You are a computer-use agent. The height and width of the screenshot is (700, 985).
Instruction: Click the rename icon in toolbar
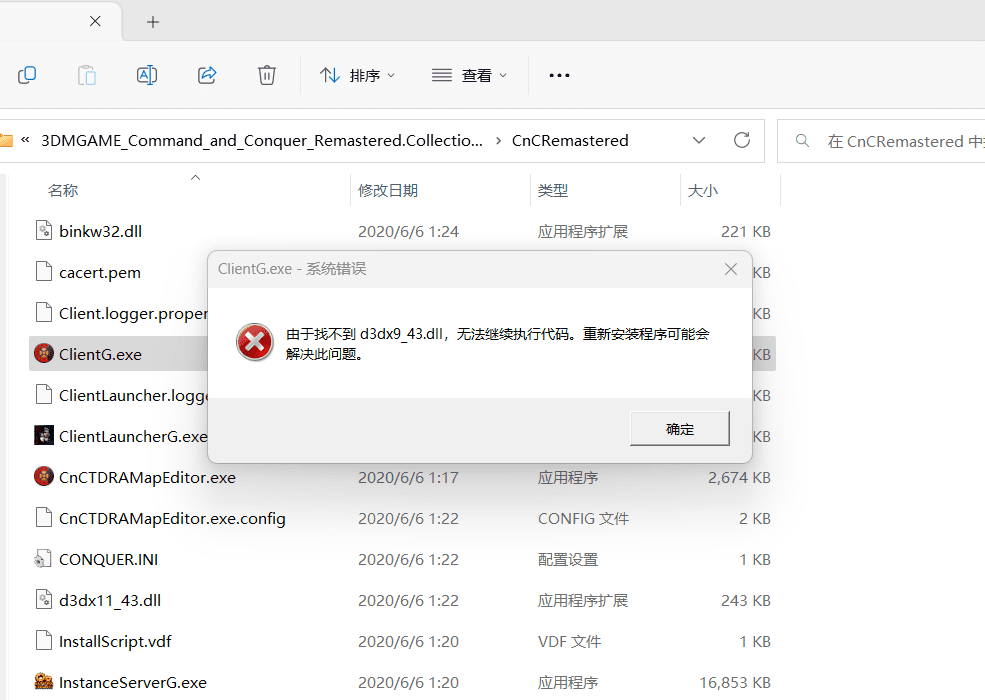pyautogui.click(x=147, y=75)
